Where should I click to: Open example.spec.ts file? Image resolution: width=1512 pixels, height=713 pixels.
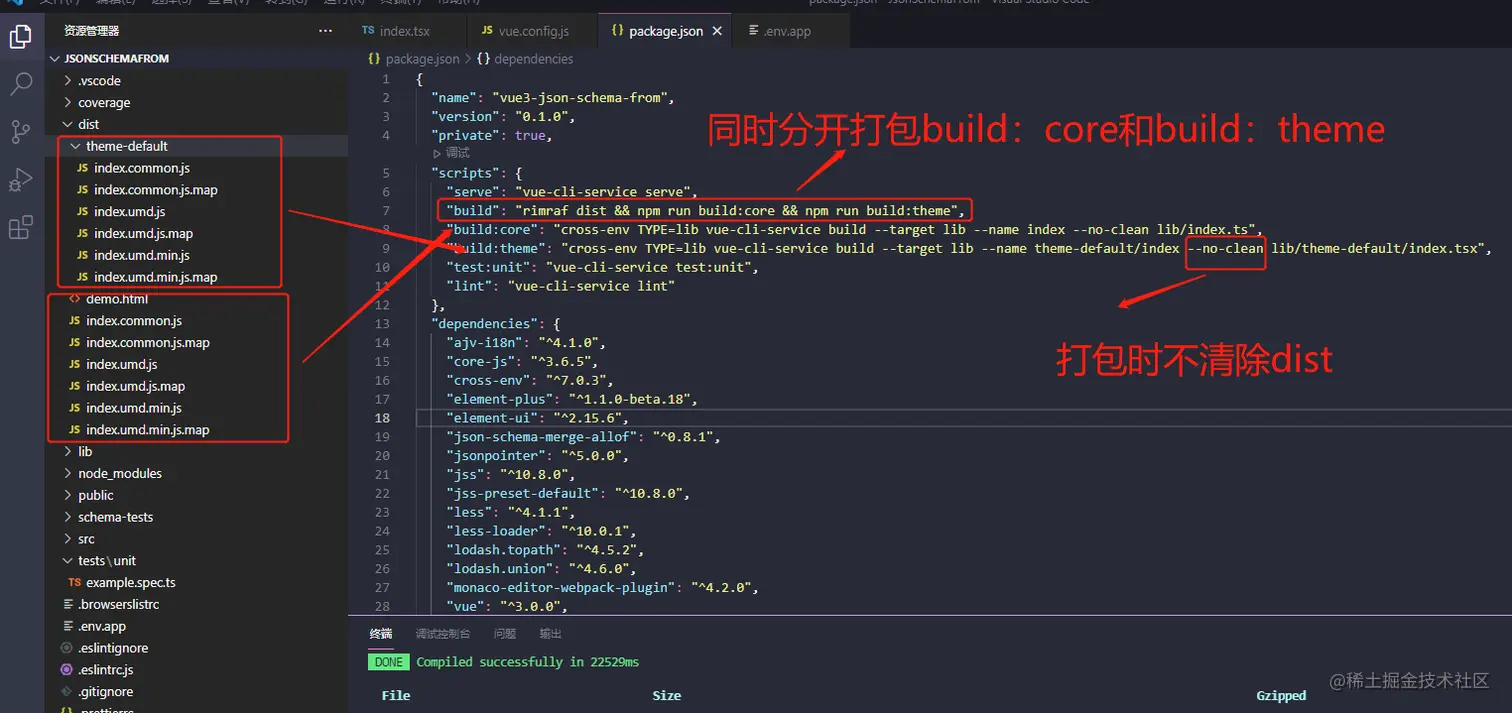tap(130, 583)
